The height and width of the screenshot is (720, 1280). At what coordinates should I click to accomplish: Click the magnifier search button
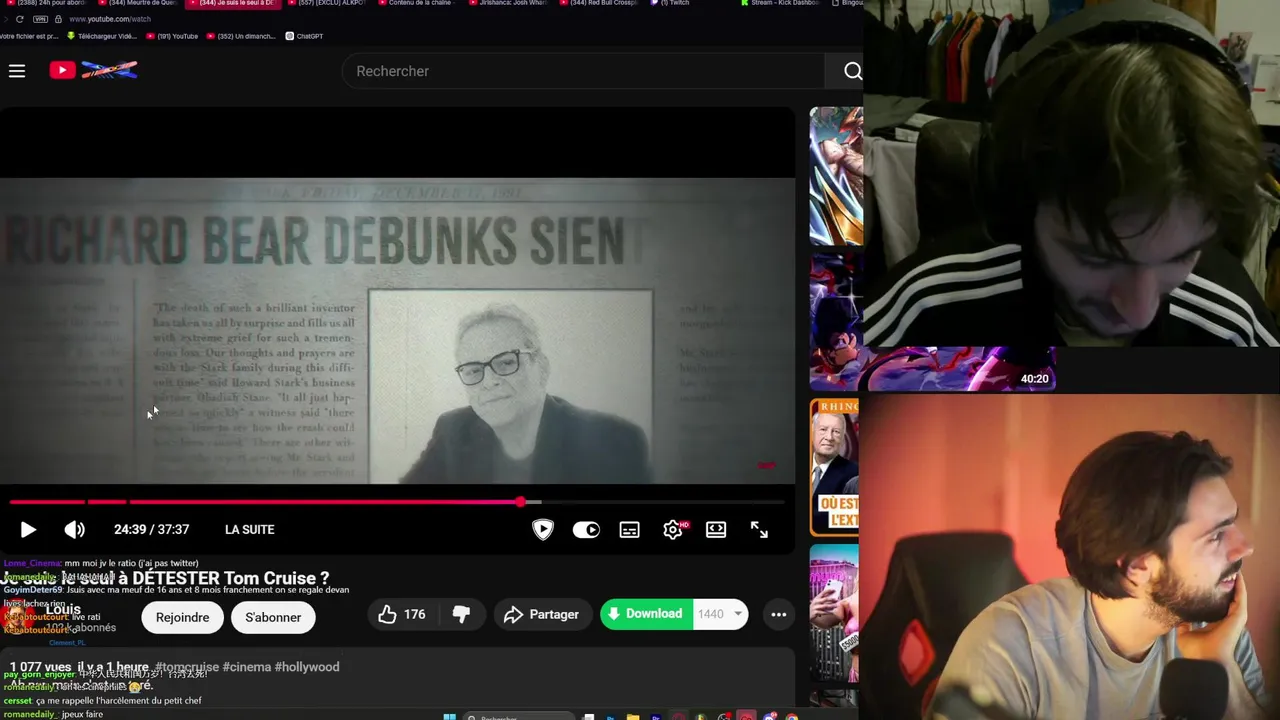point(852,71)
